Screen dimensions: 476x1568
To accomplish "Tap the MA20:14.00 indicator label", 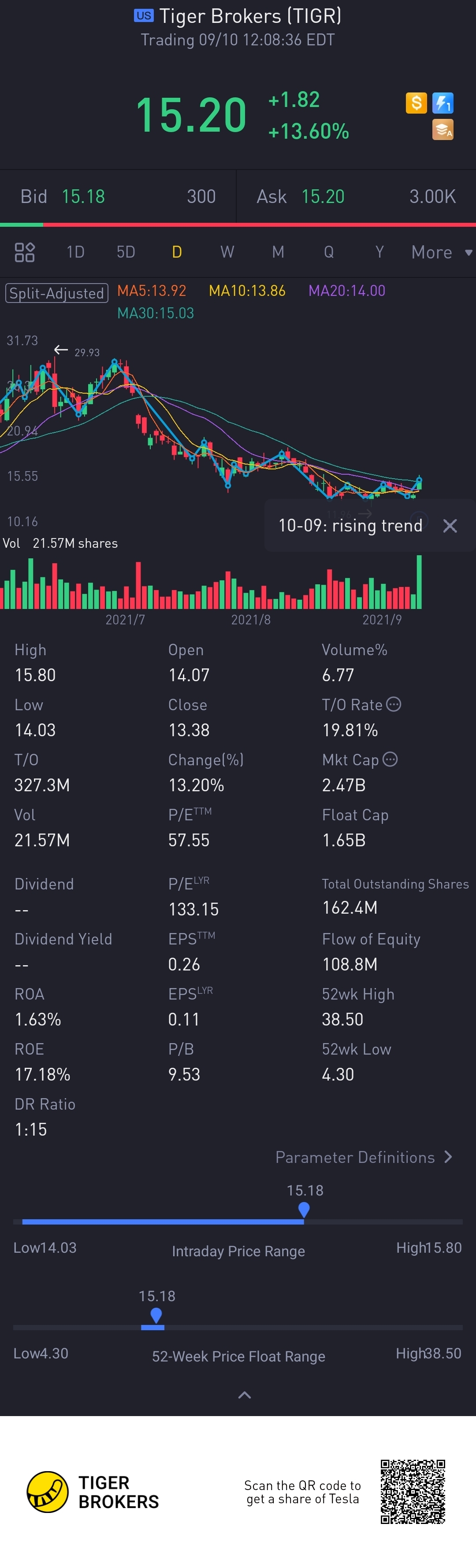I will pos(347,290).
